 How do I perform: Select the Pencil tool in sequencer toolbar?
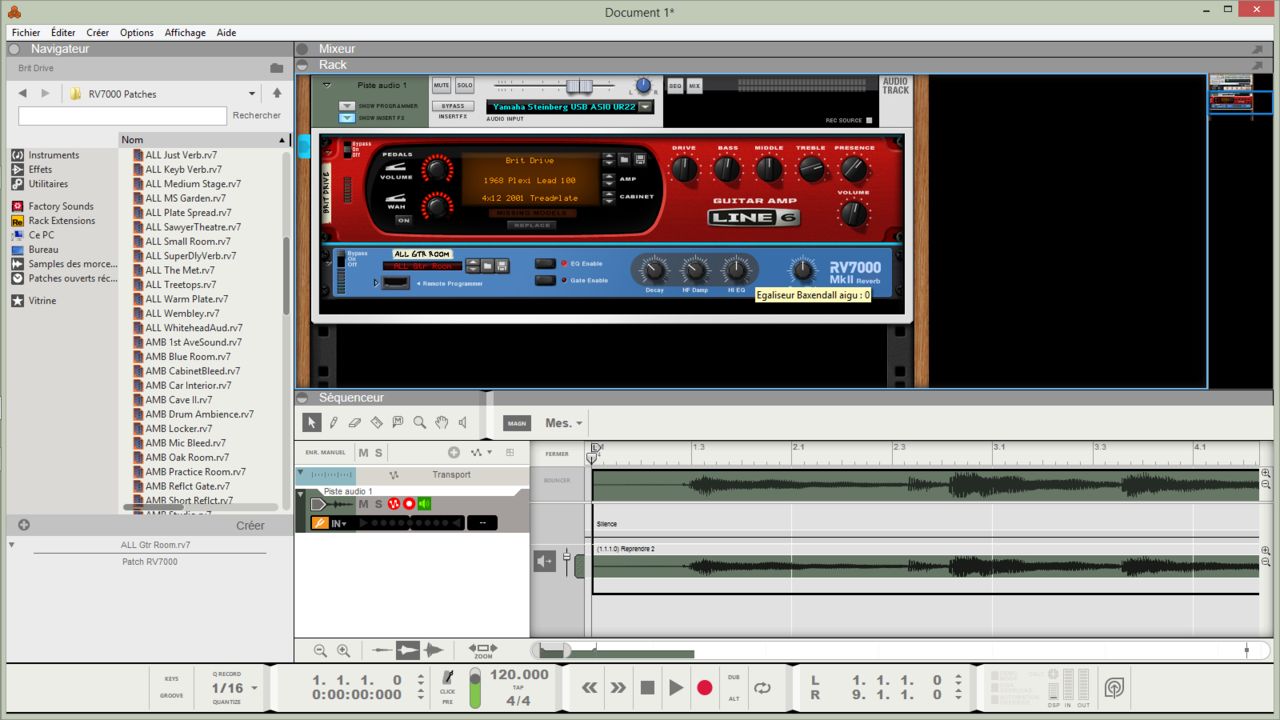tap(334, 423)
